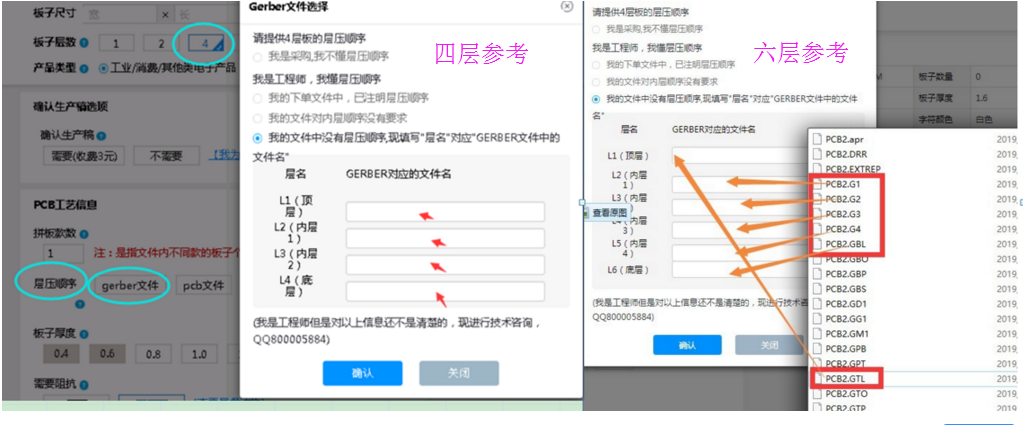Select 我是采购 radio option in the four-layer dialog
1024x425 pixels.
tap(257, 56)
